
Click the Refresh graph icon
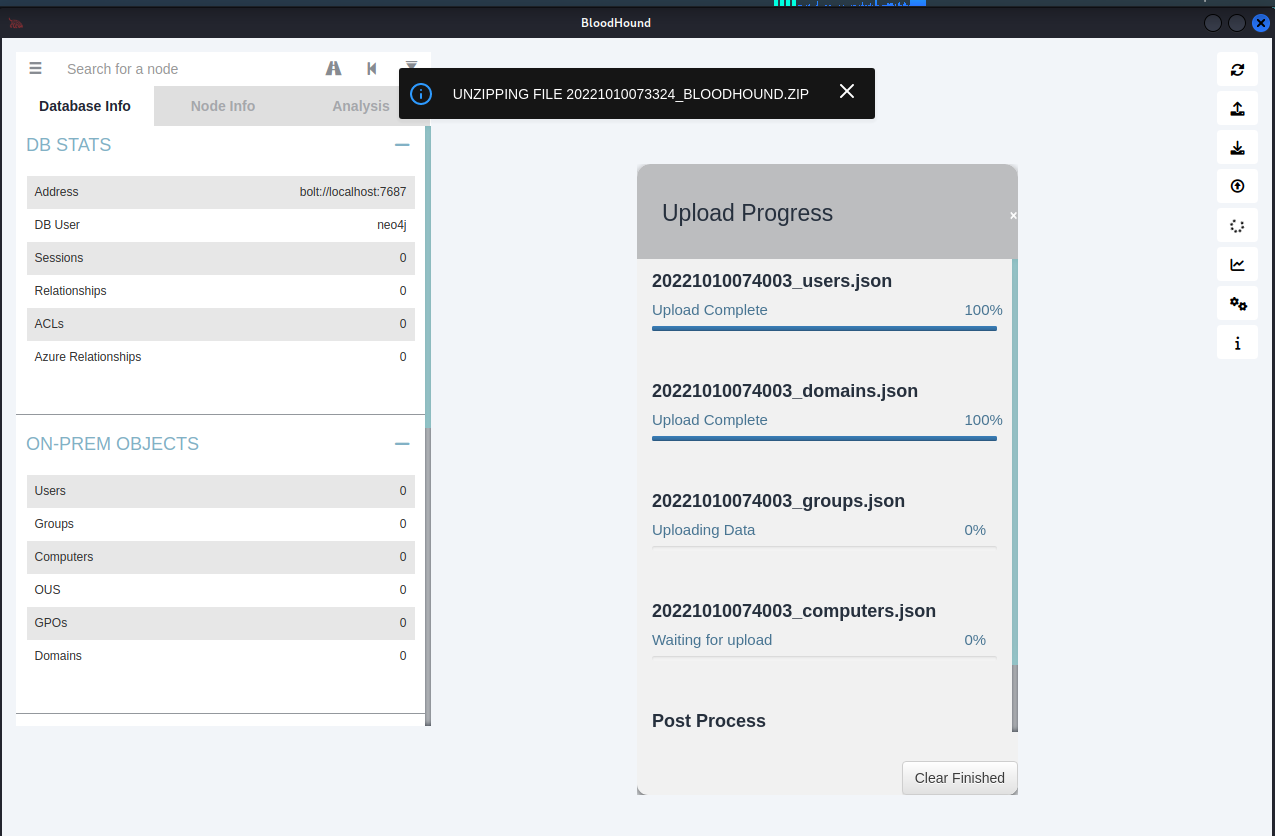[1237, 70]
